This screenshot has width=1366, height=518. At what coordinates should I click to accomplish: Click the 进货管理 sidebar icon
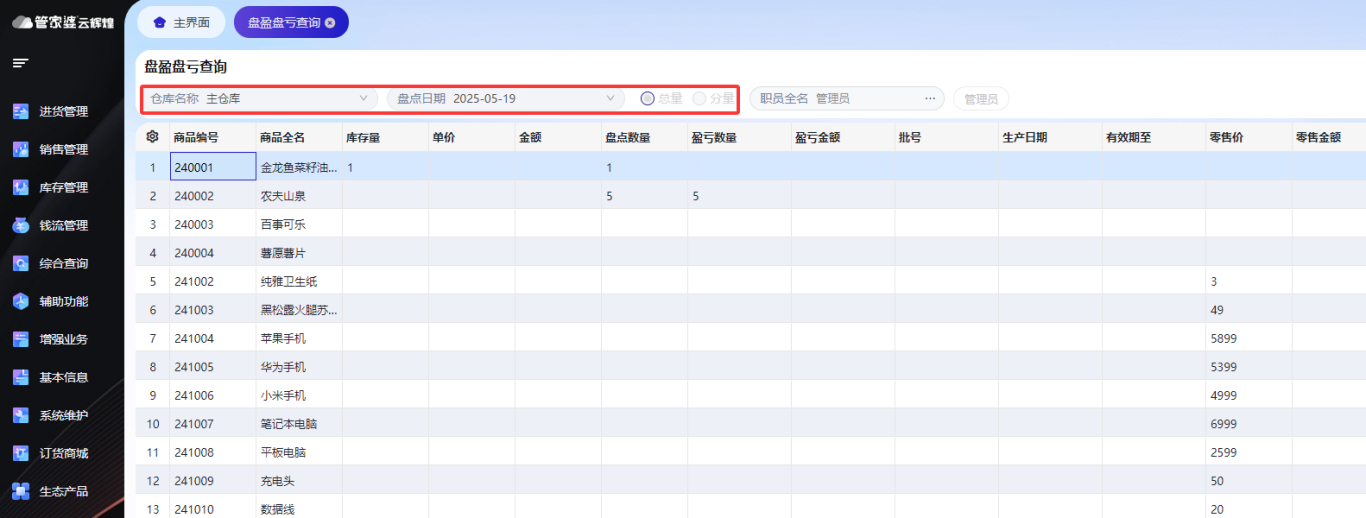click(20, 112)
